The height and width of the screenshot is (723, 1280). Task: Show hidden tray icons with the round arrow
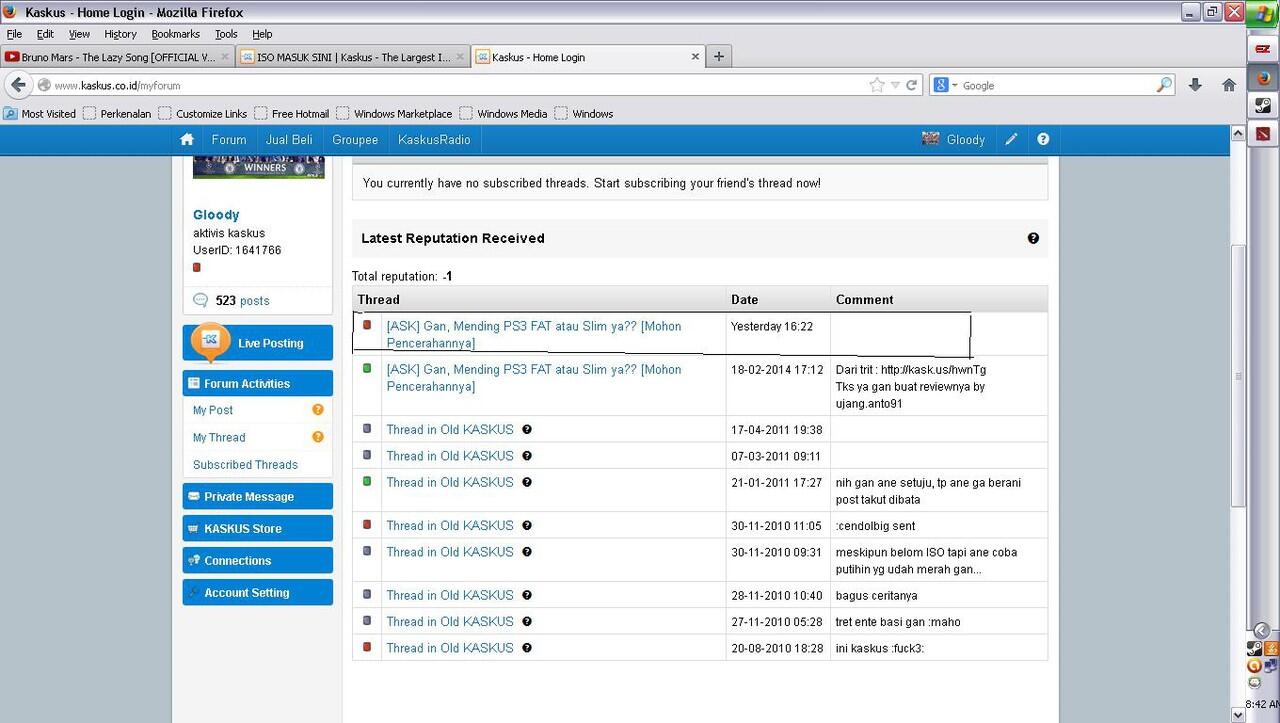point(1263,630)
